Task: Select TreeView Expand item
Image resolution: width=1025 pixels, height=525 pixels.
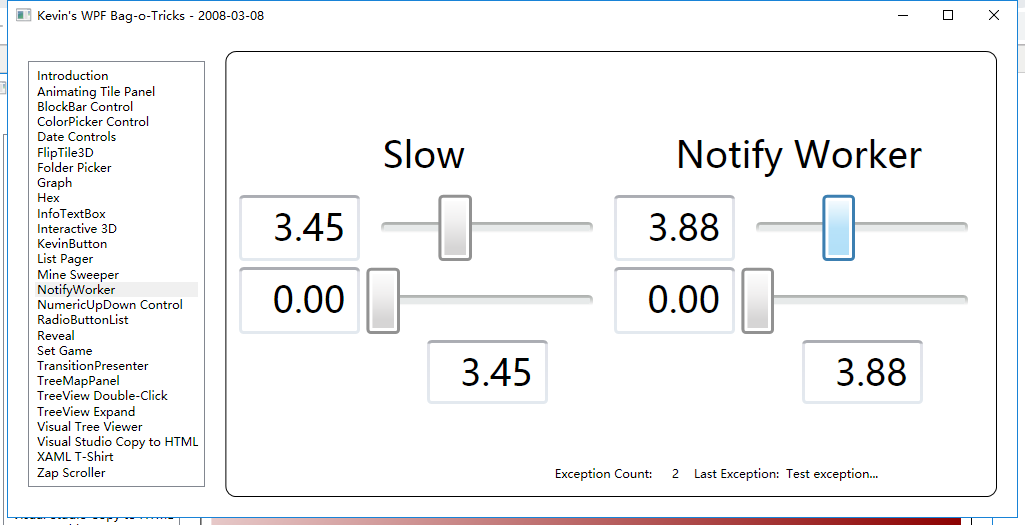Action: (x=86, y=412)
